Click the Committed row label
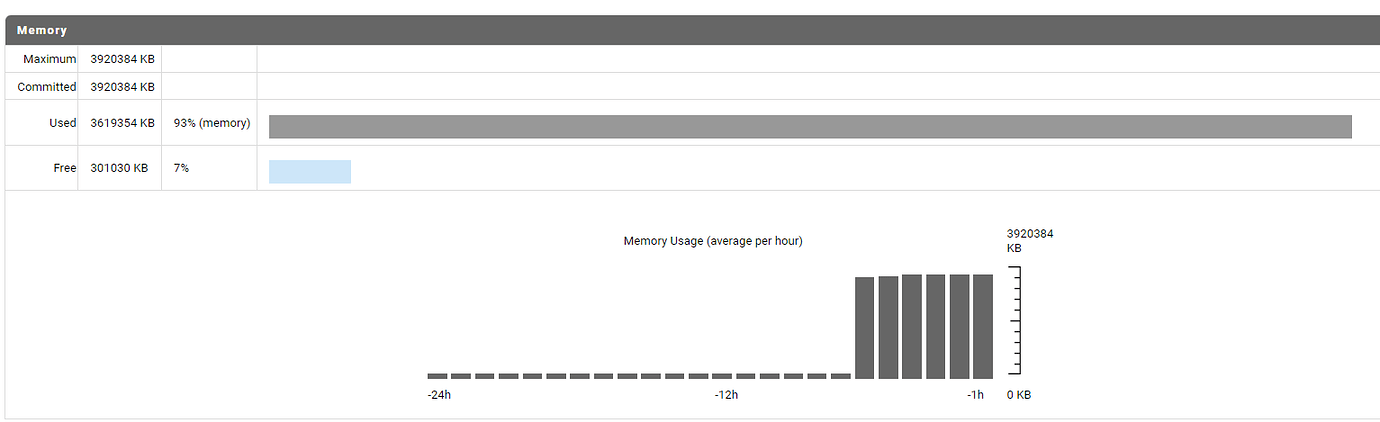Viewport: 1380px width, 422px height. (x=47, y=87)
